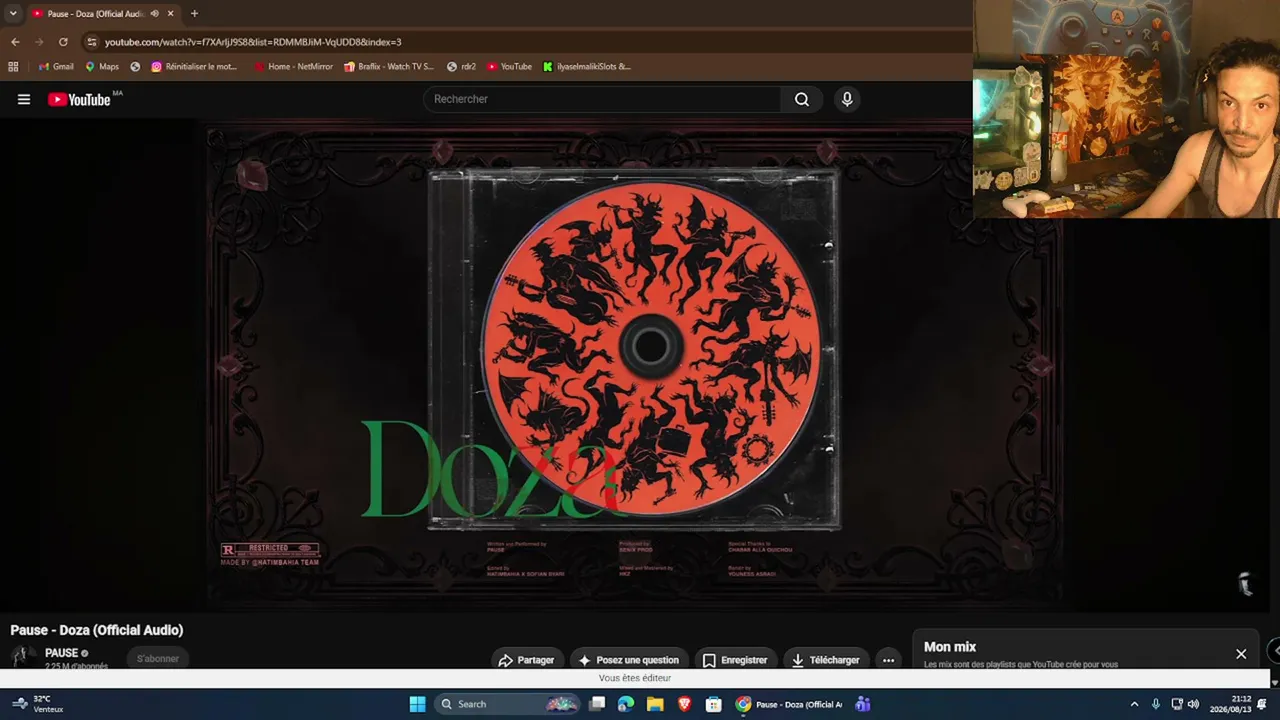Viewport: 1280px width, 720px height.
Task: Open the PAUSE channel name link
Action: click(61, 653)
